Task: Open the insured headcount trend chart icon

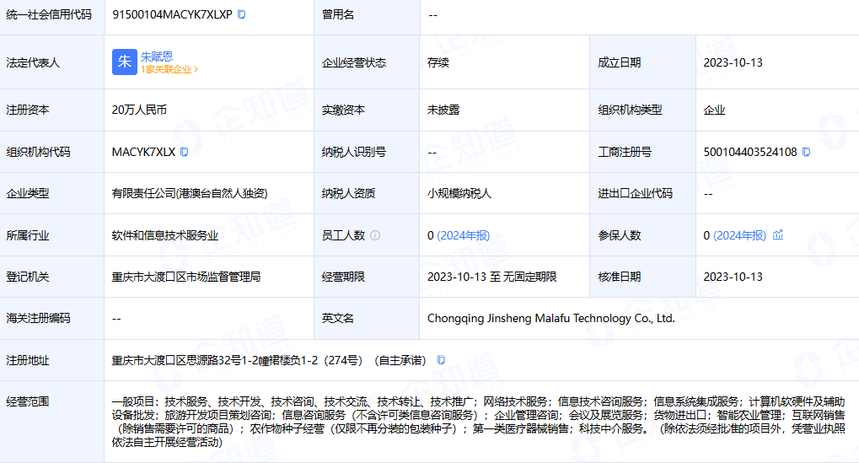Action: 778,235
